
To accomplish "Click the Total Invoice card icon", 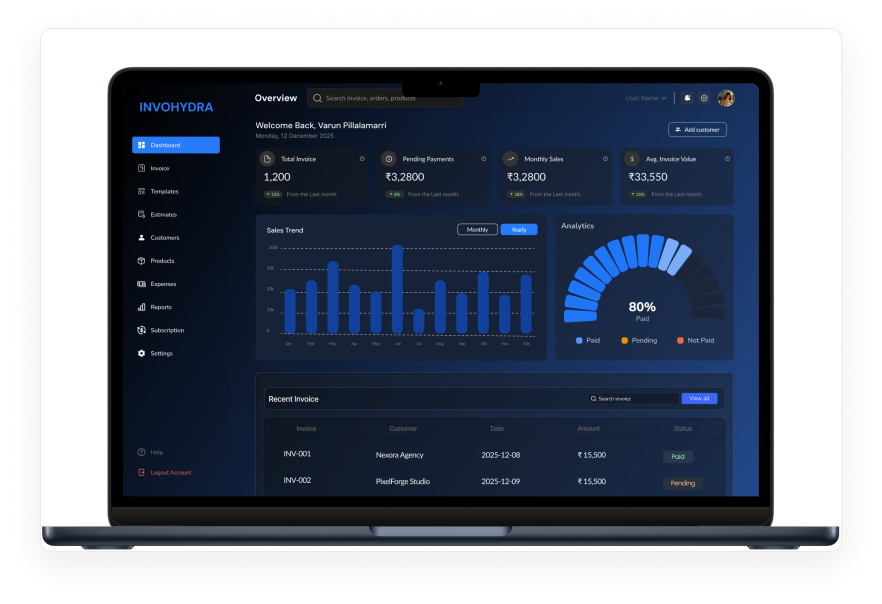I will point(267,159).
